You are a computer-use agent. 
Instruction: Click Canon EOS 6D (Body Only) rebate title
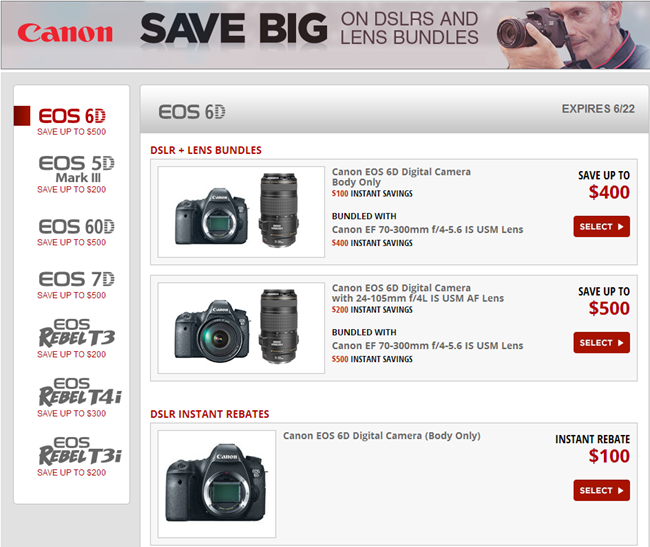click(x=382, y=436)
